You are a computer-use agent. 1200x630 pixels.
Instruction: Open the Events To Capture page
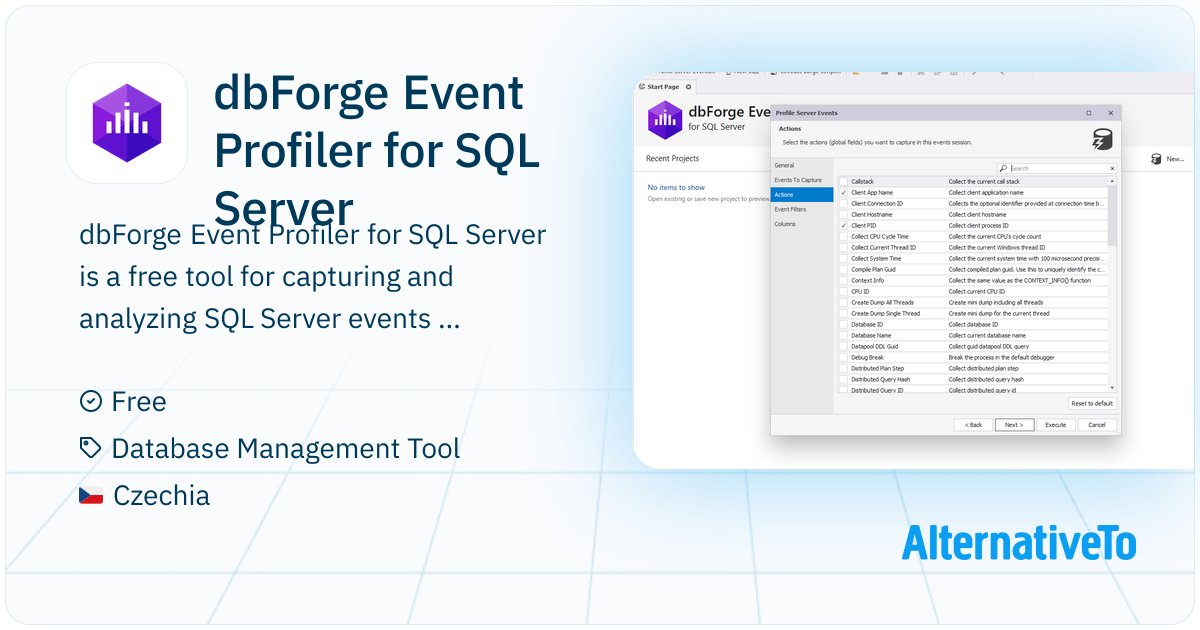pos(801,180)
